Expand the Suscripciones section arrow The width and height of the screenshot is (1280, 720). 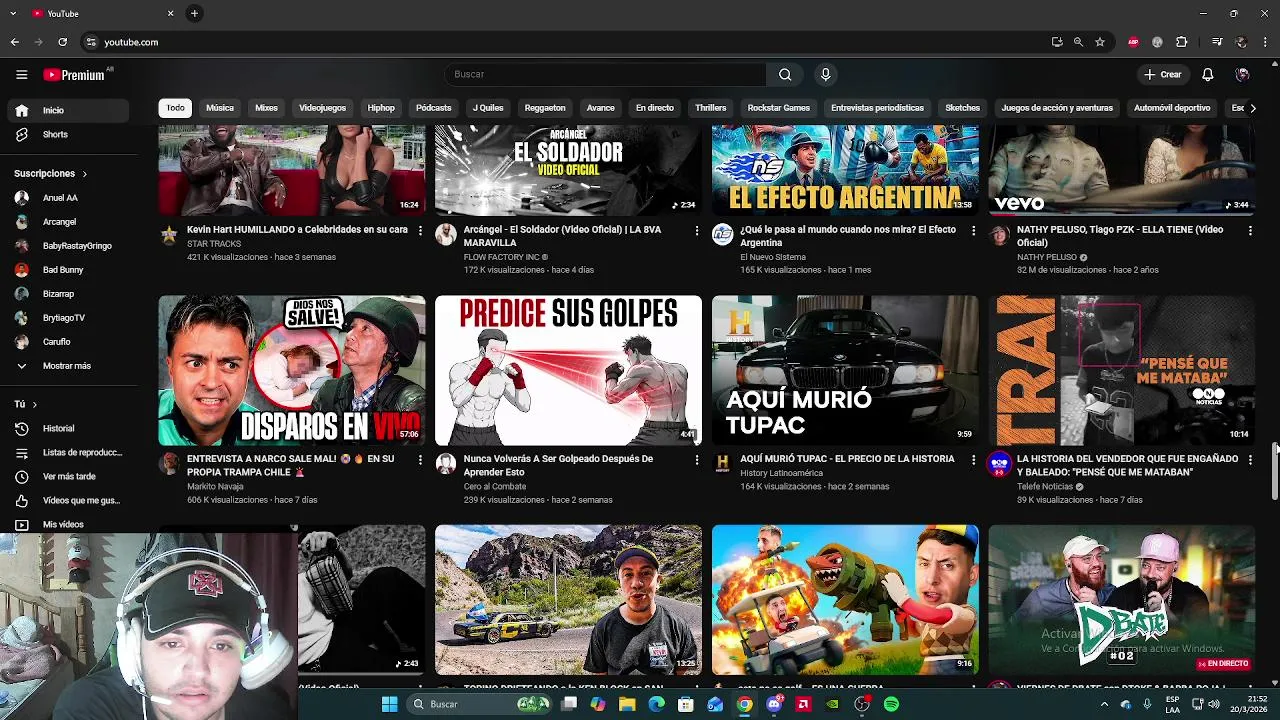point(85,174)
